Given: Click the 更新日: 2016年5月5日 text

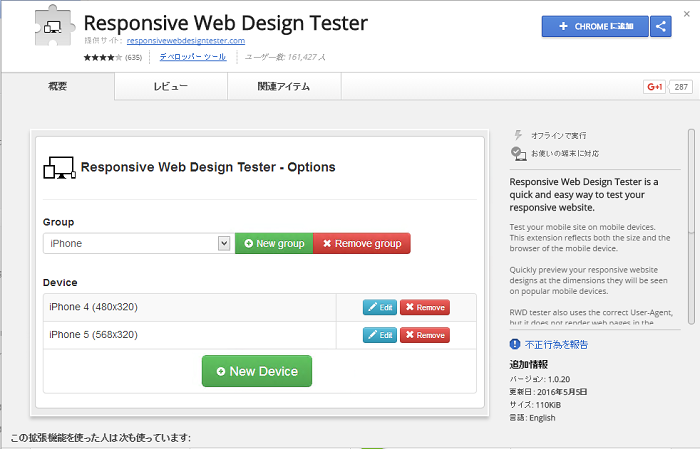Looking at the screenshot, I should [x=548, y=392].
